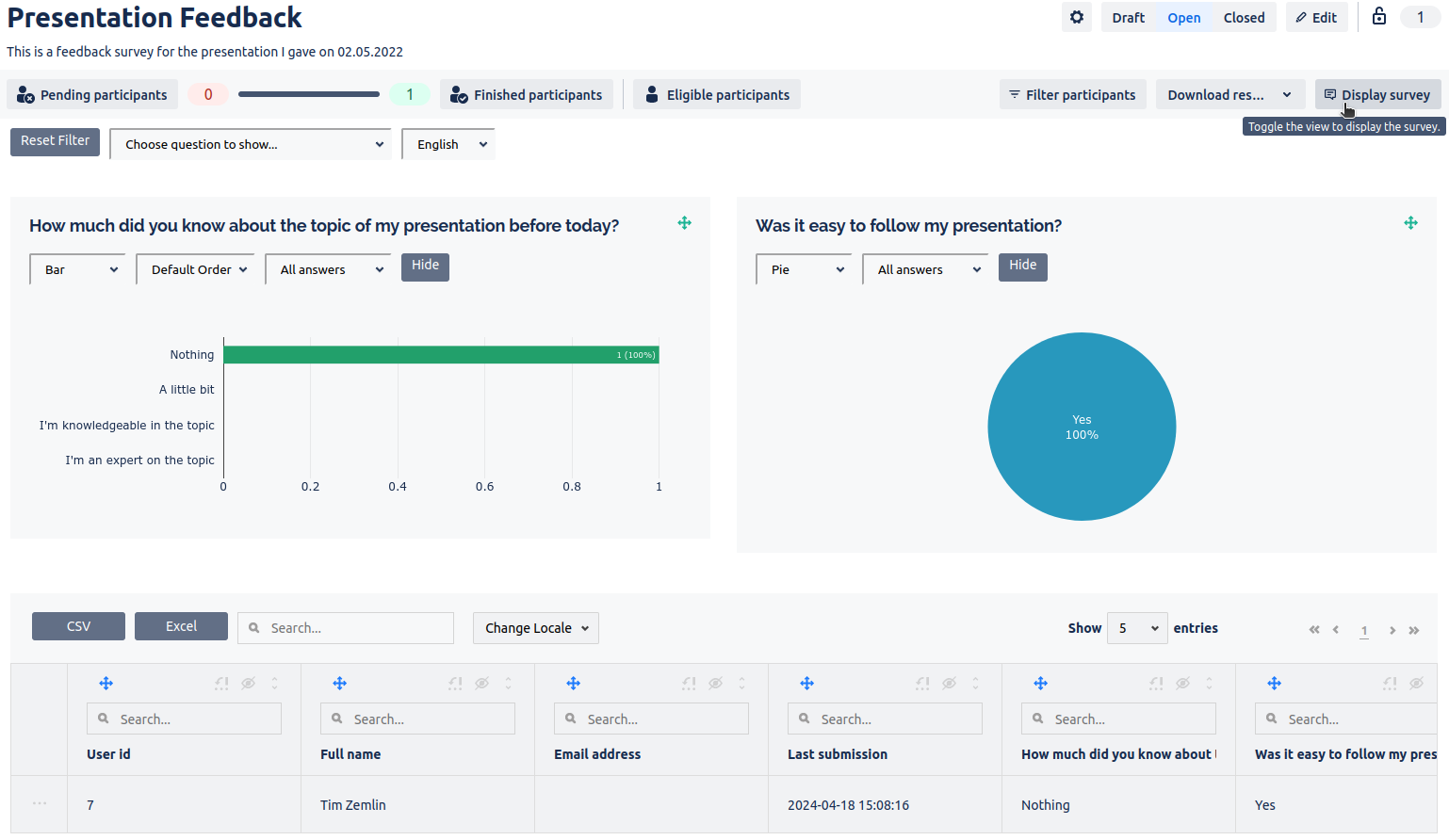Click the unlocked padlock icon
The height and width of the screenshot is (840, 1449).
click(1378, 17)
